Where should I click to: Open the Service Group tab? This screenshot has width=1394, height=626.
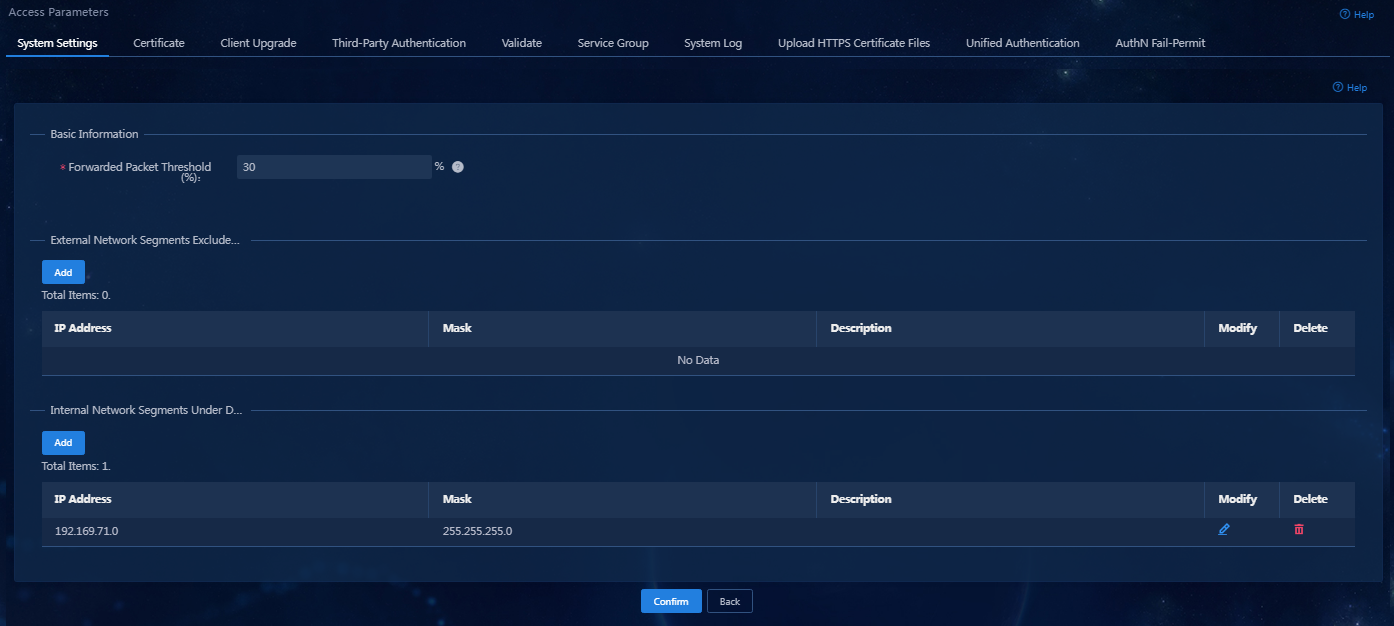(613, 43)
